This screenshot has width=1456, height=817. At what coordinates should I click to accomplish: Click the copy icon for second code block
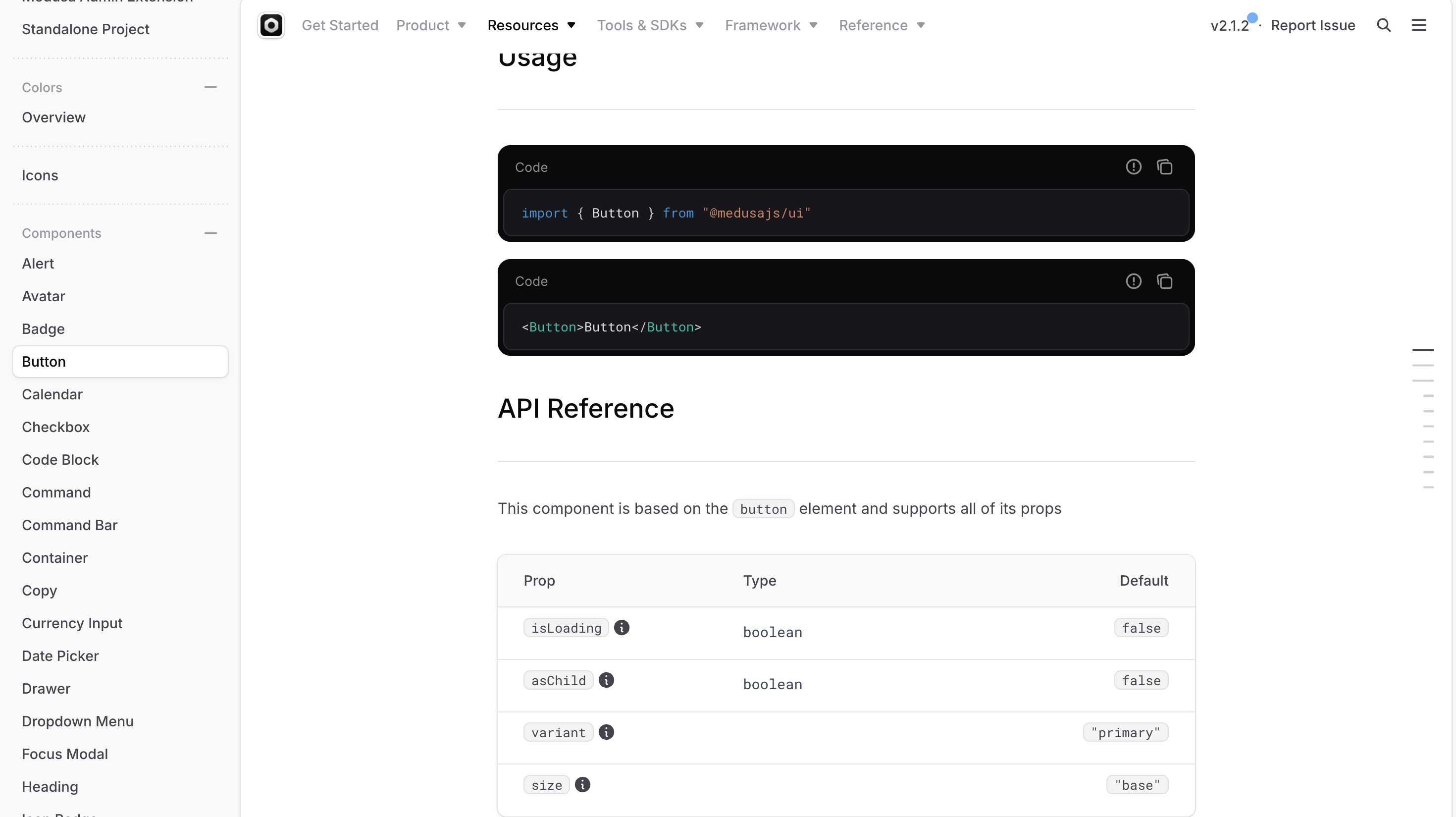click(1164, 281)
